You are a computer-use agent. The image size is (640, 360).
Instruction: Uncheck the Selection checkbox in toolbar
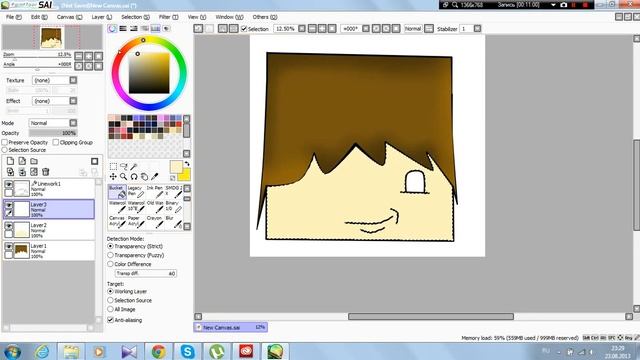[244, 29]
